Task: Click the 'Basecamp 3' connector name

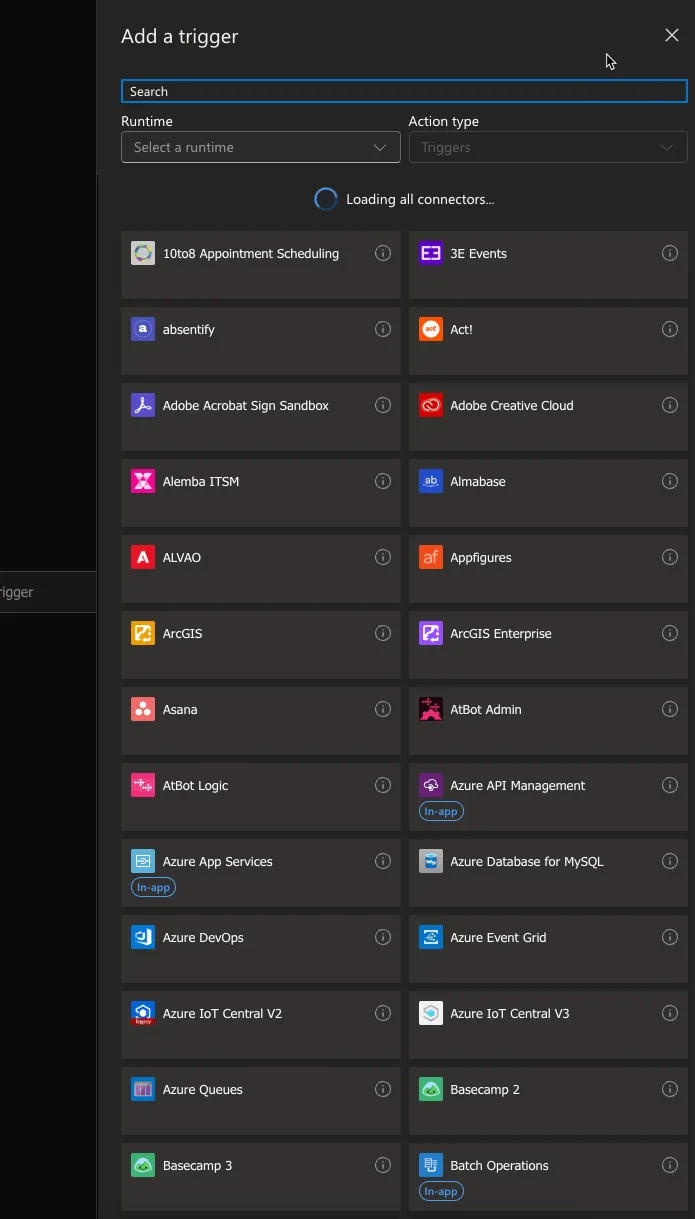Action: click(x=198, y=1166)
